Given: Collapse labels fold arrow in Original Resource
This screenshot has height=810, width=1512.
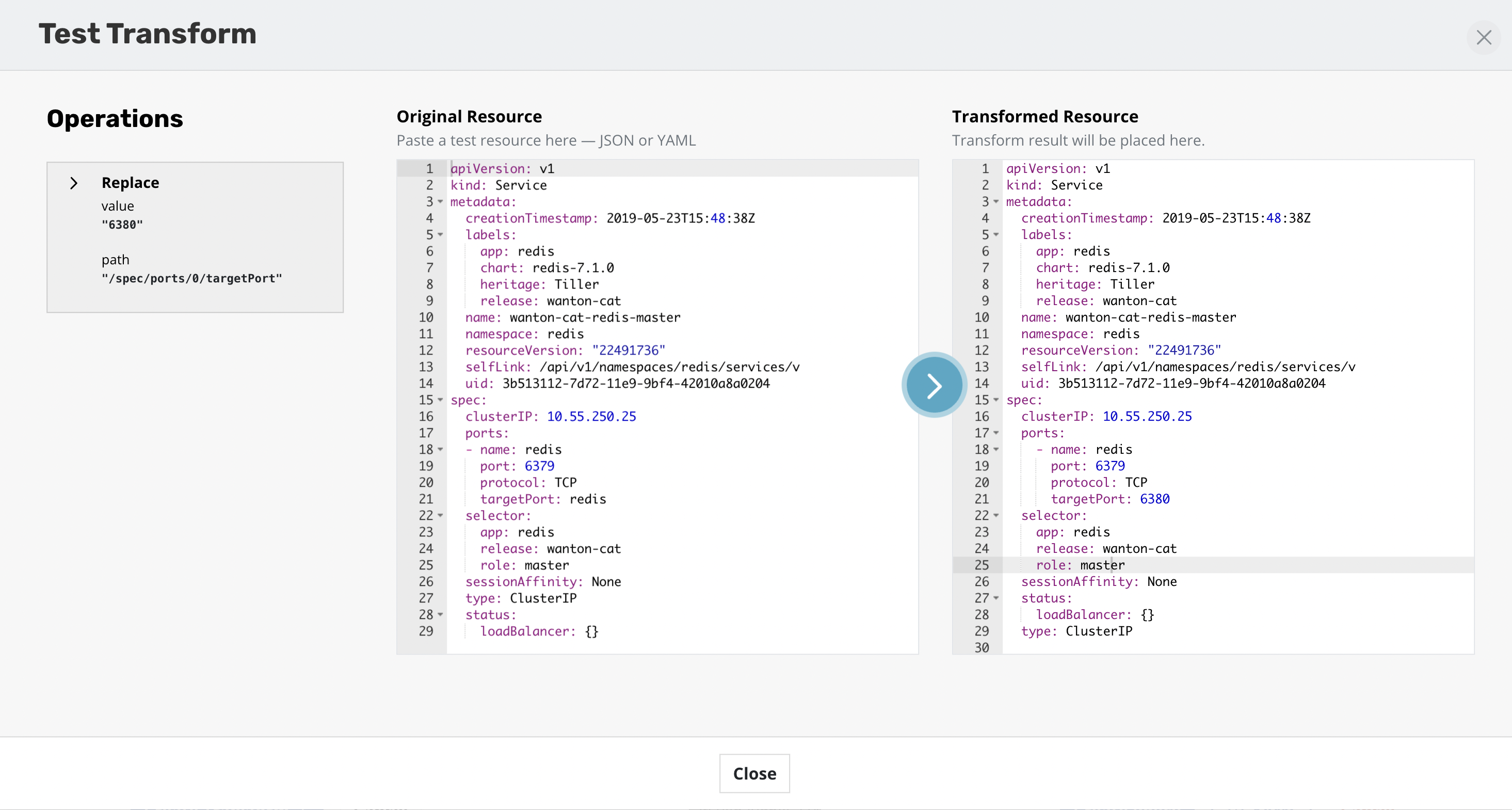Looking at the screenshot, I should click(x=440, y=235).
